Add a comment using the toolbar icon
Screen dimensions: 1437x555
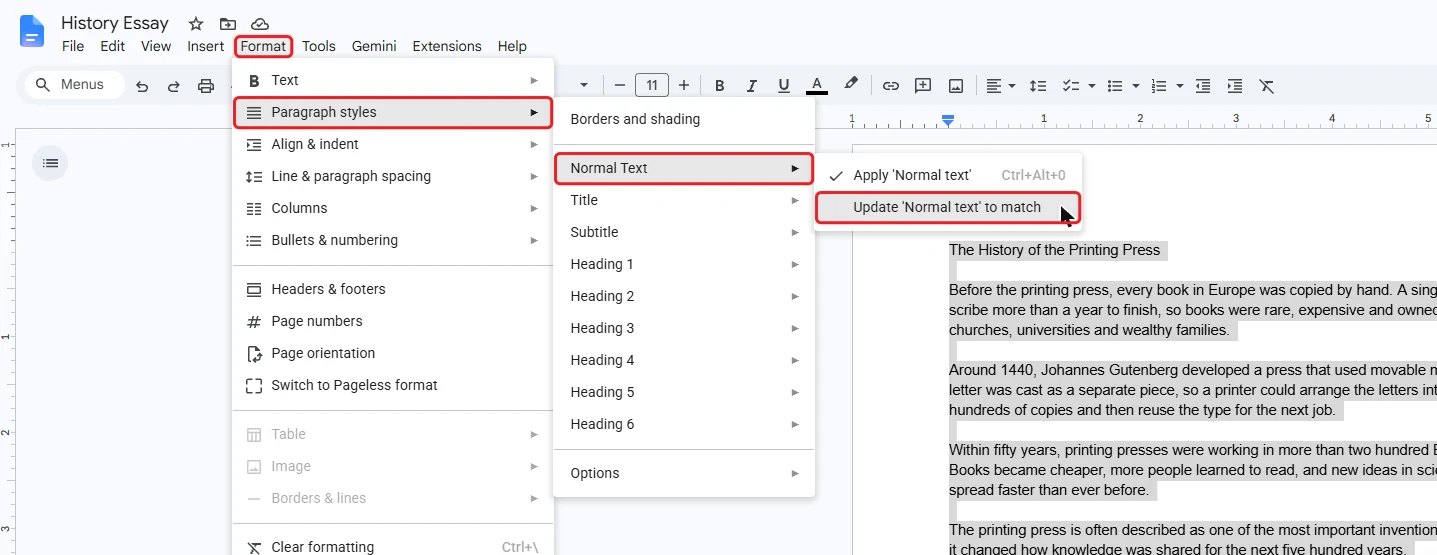[x=923, y=86]
